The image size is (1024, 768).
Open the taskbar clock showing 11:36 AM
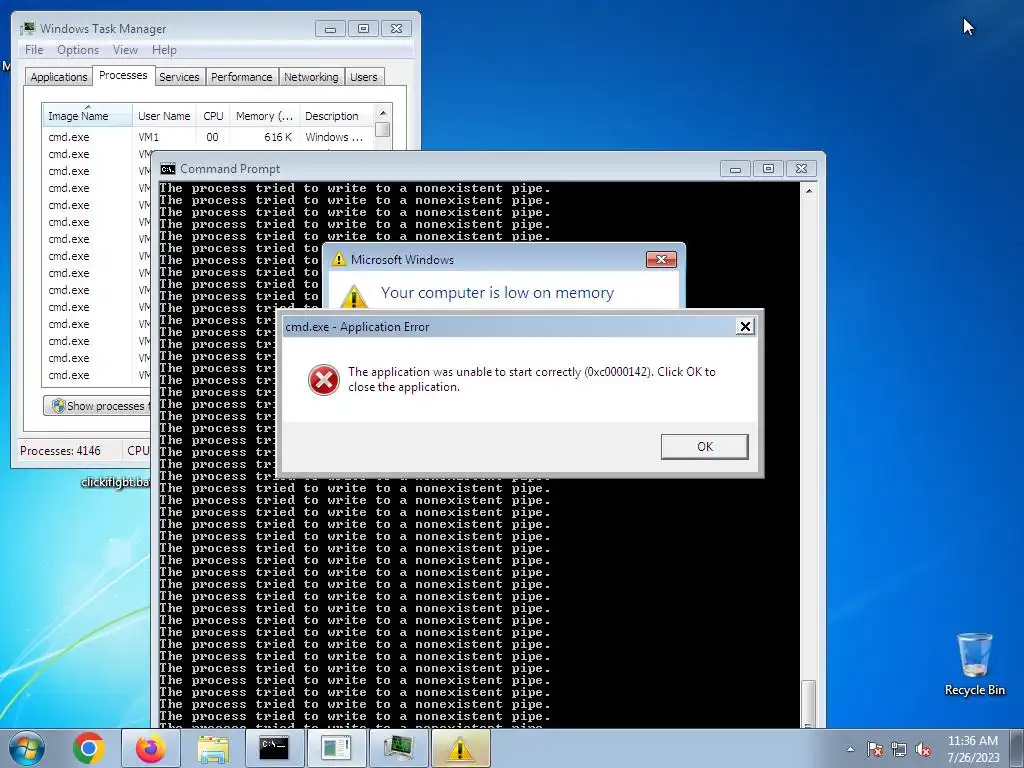coord(973,749)
